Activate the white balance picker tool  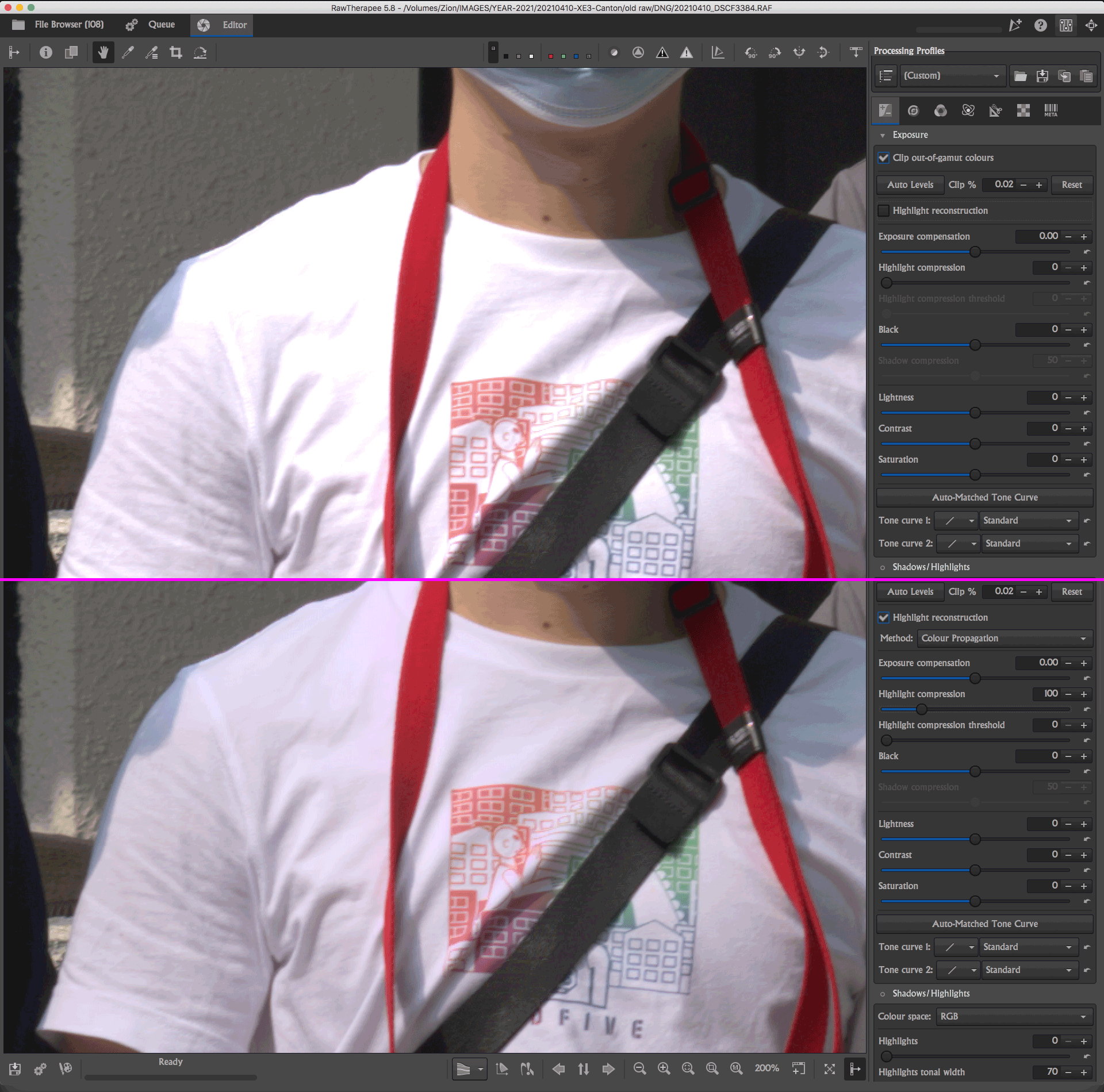pos(128,53)
